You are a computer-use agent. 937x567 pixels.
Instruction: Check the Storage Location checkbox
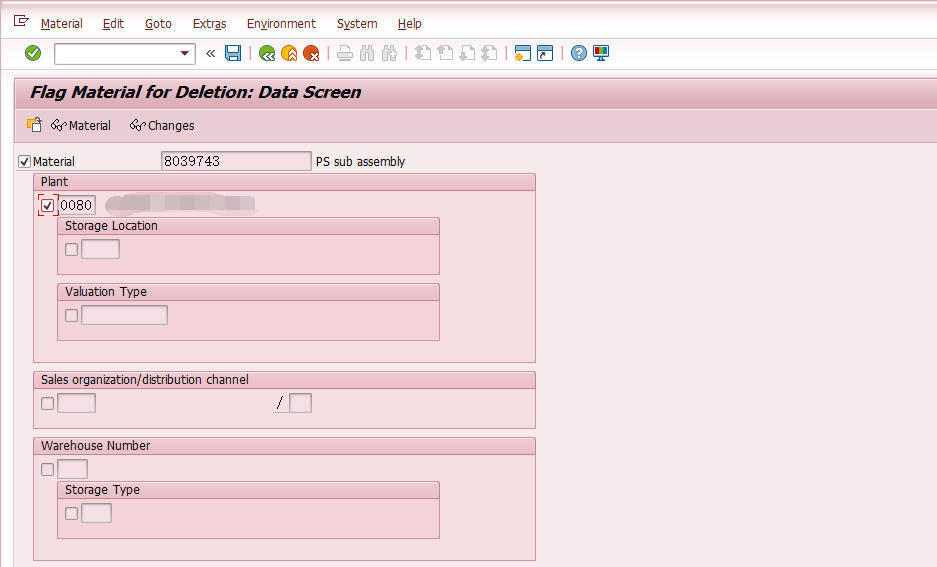click(x=72, y=249)
